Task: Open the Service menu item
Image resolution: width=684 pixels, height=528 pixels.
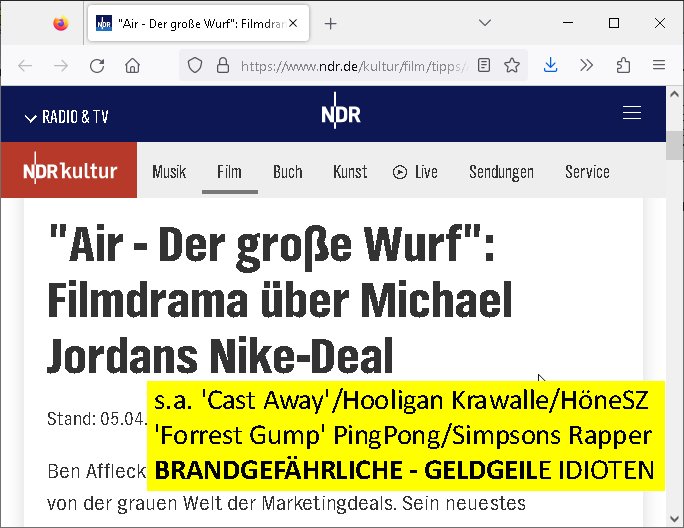Action: 587,172
